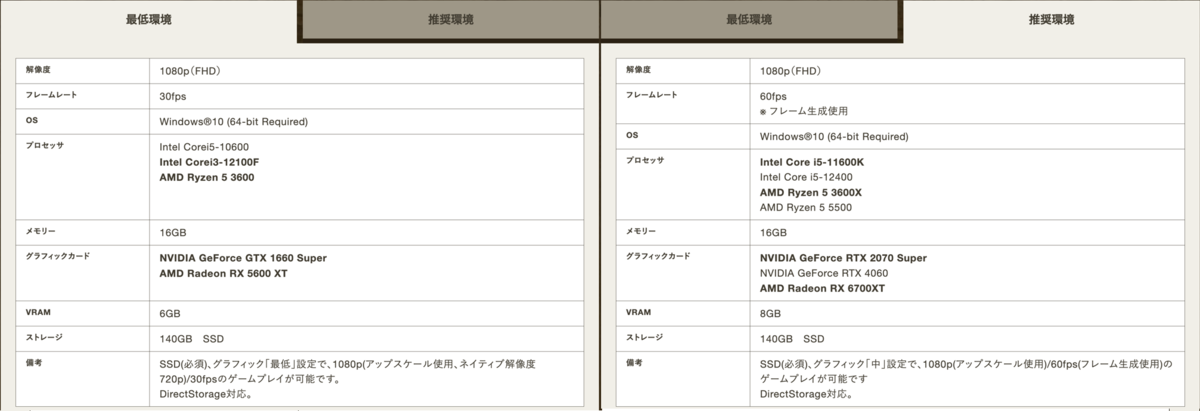Click the AMD Ryzen 5 5500 entry

(806, 207)
